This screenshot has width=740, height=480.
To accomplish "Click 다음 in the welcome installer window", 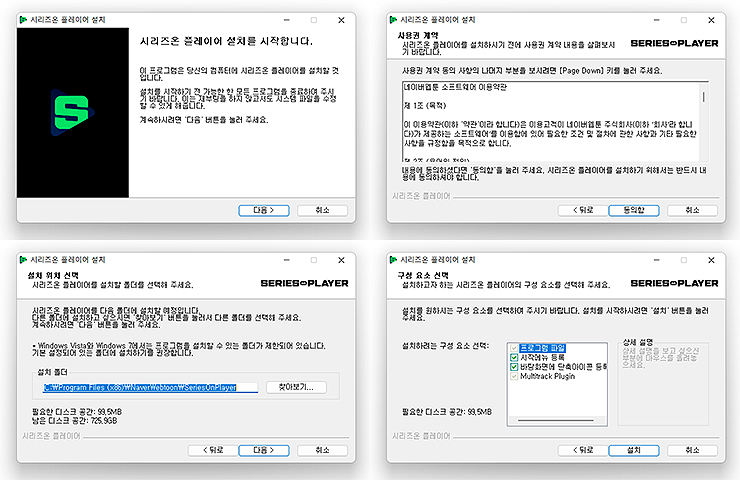I will pos(264,210).
